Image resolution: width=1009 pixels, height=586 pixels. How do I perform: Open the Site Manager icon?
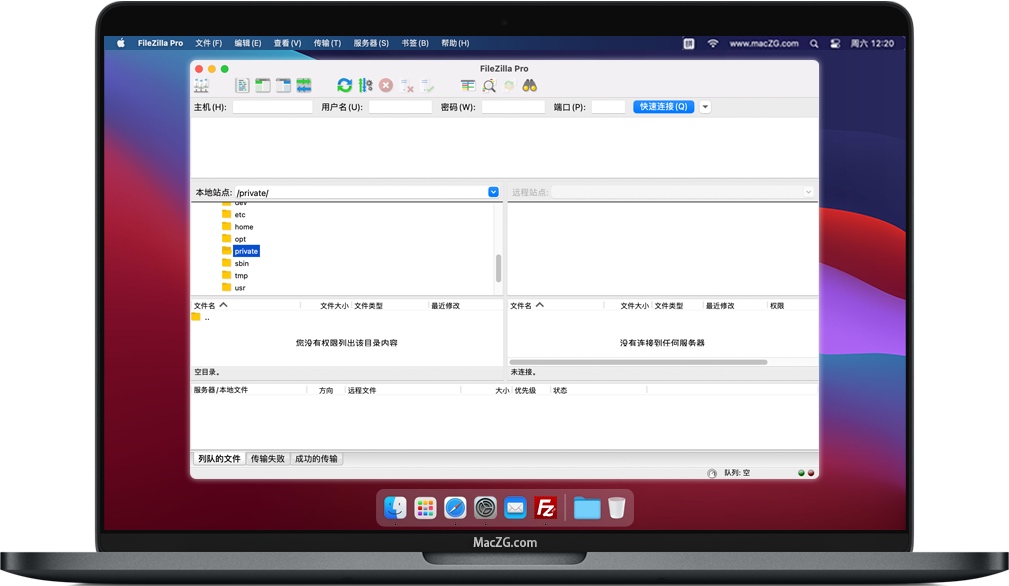click(201, 86)
